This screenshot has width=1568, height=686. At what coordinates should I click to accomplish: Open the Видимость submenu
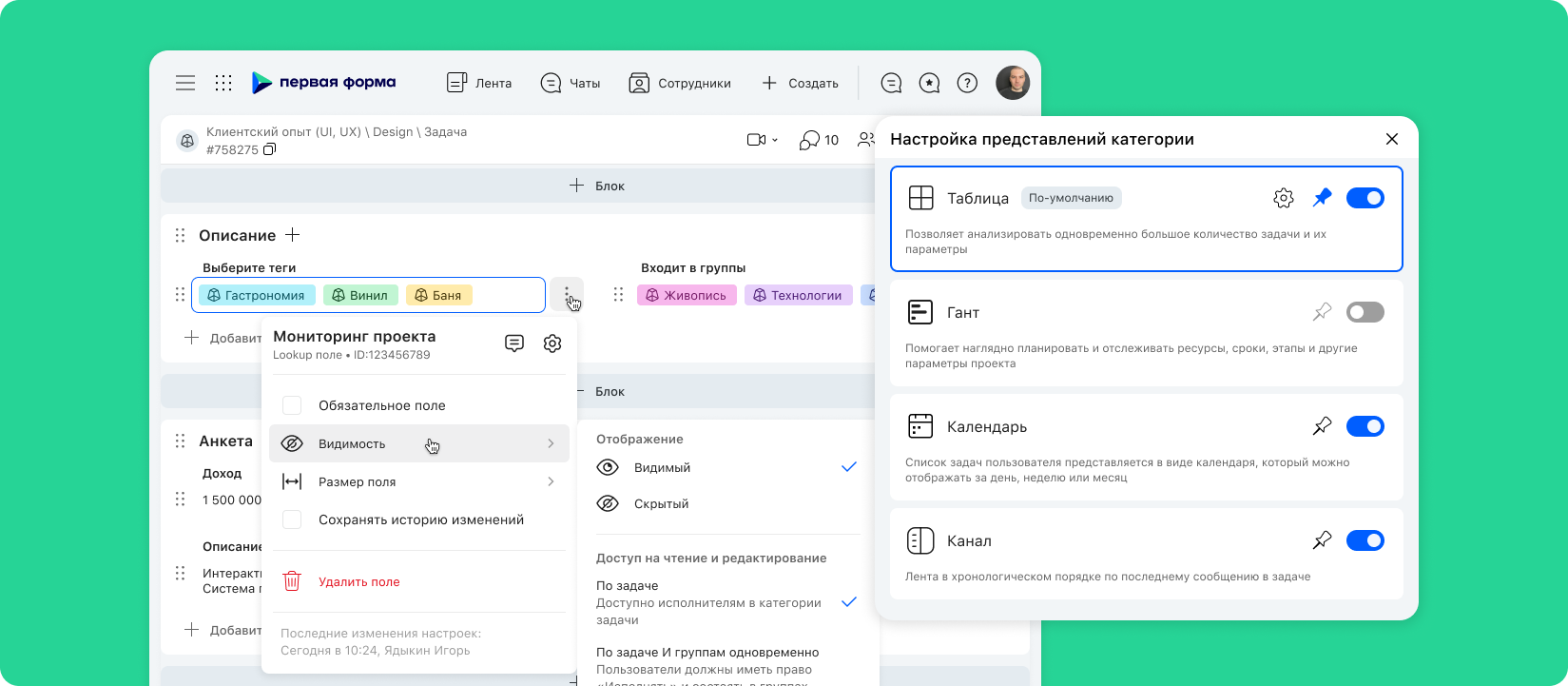click(x=419, y=443)
